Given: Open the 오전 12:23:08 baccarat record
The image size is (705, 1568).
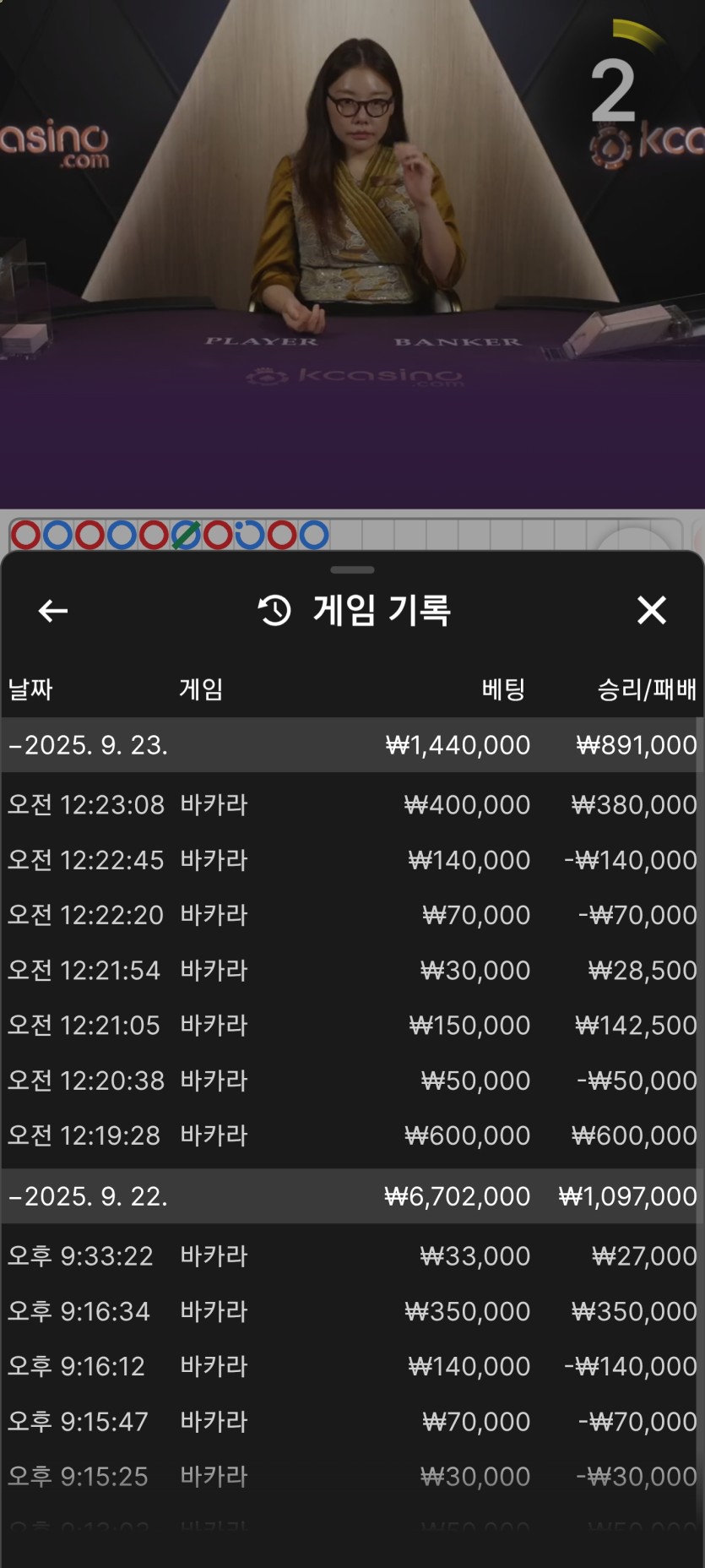Looking at the screenshot, I should 352,804.
